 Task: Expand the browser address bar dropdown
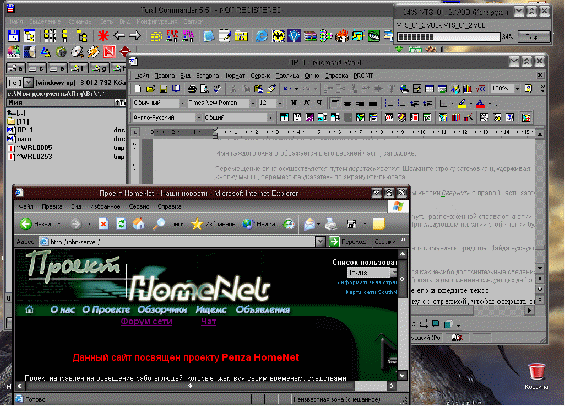click(320, 242)
